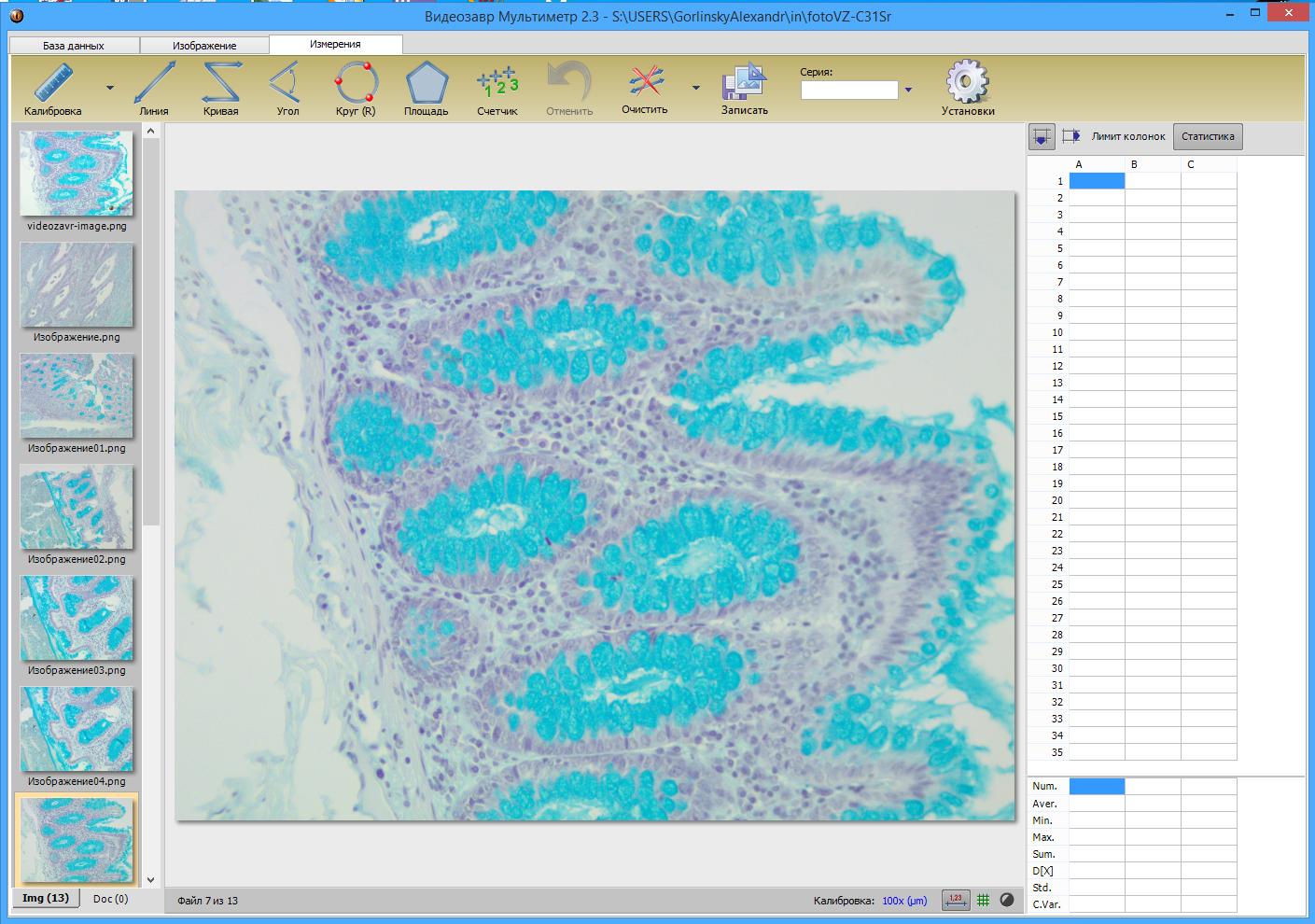Screen dimensions: 1315x924
Task: Focus the Серия input field
Action: pyautogui.click(x=849, y=90)
